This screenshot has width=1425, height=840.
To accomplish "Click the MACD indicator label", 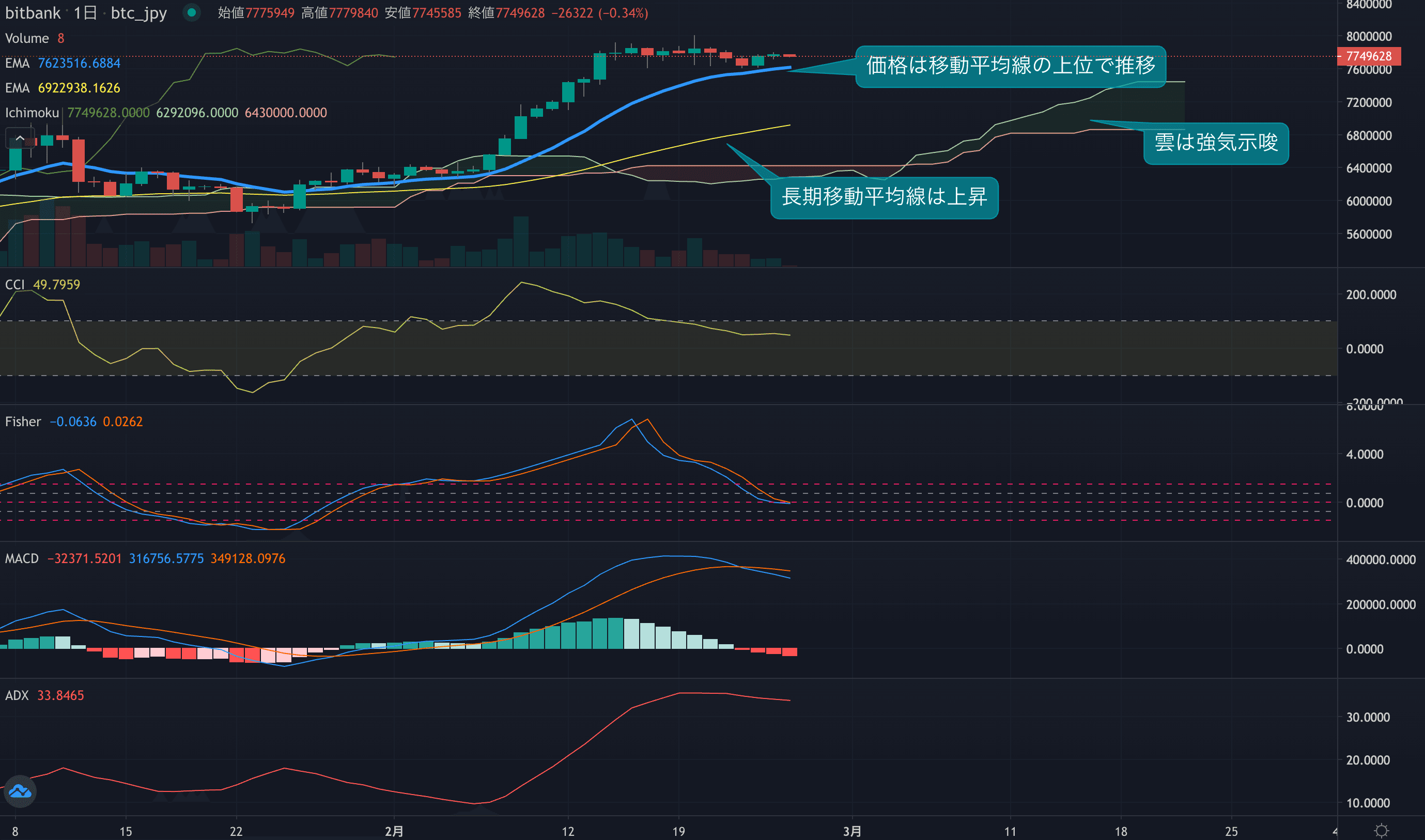I will [x=22, y=558].
